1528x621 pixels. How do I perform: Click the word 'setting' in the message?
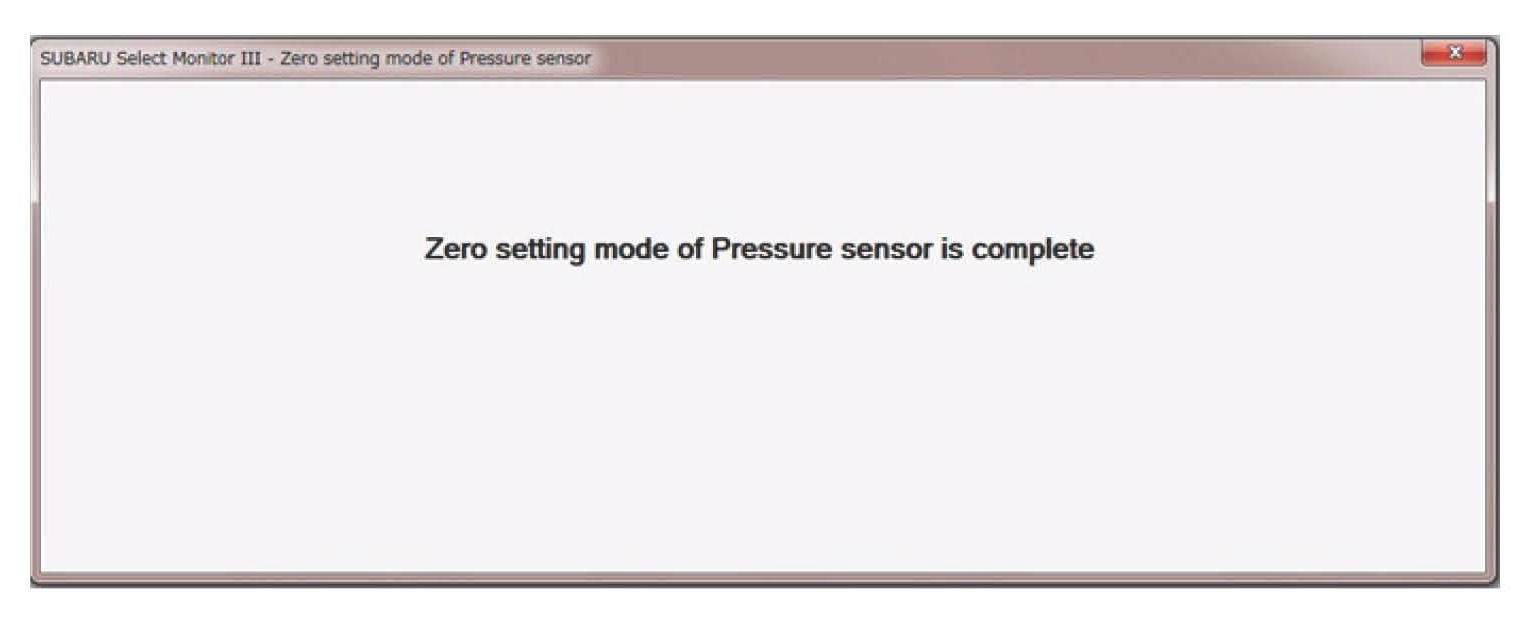click(x=539, y=249)
